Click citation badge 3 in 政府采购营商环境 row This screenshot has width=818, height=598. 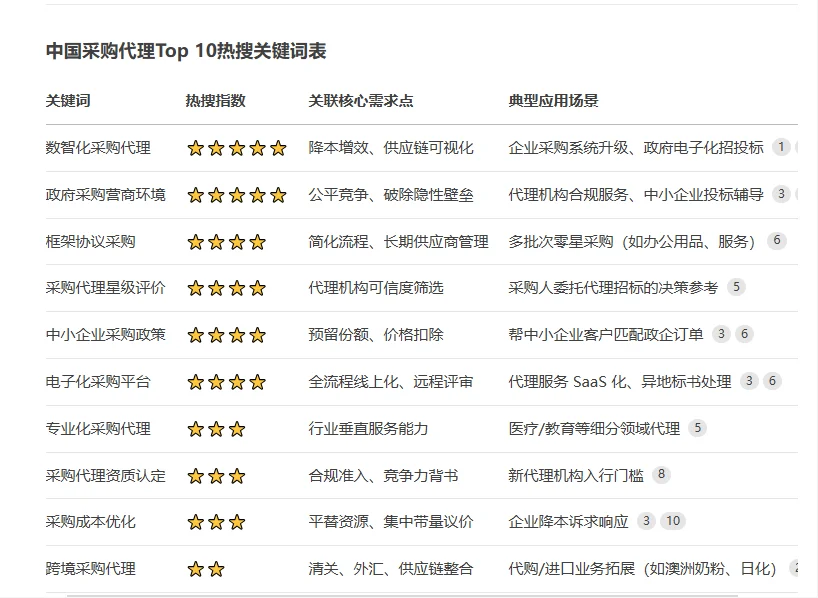[781, 194]
